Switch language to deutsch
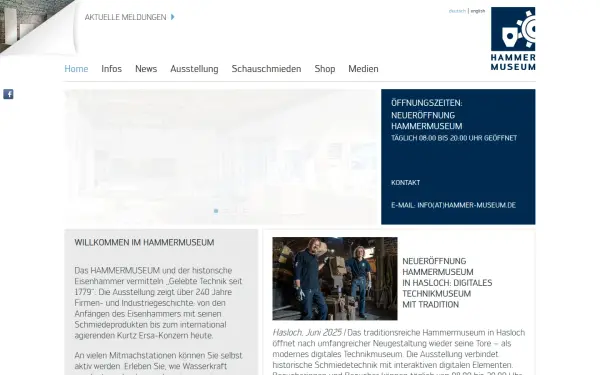This screenshot has height=375, width=600. pyautogui.click(x=457, y=11)
